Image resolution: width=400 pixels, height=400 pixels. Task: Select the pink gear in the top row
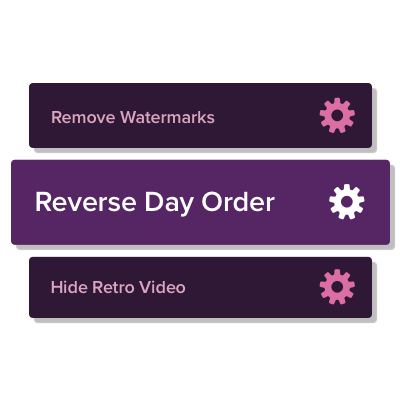click(337, 115)
